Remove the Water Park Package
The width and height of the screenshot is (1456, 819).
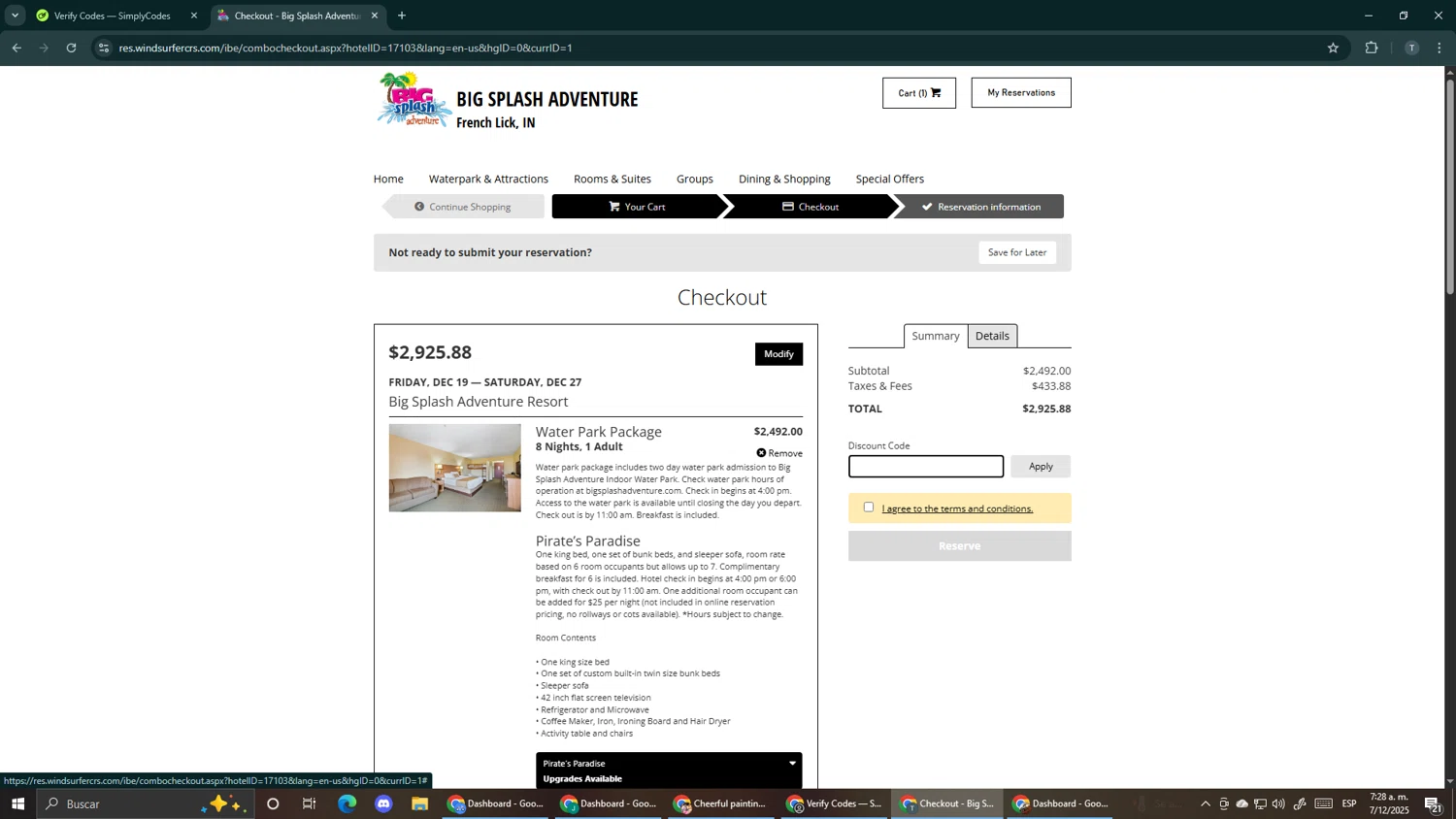779,453
